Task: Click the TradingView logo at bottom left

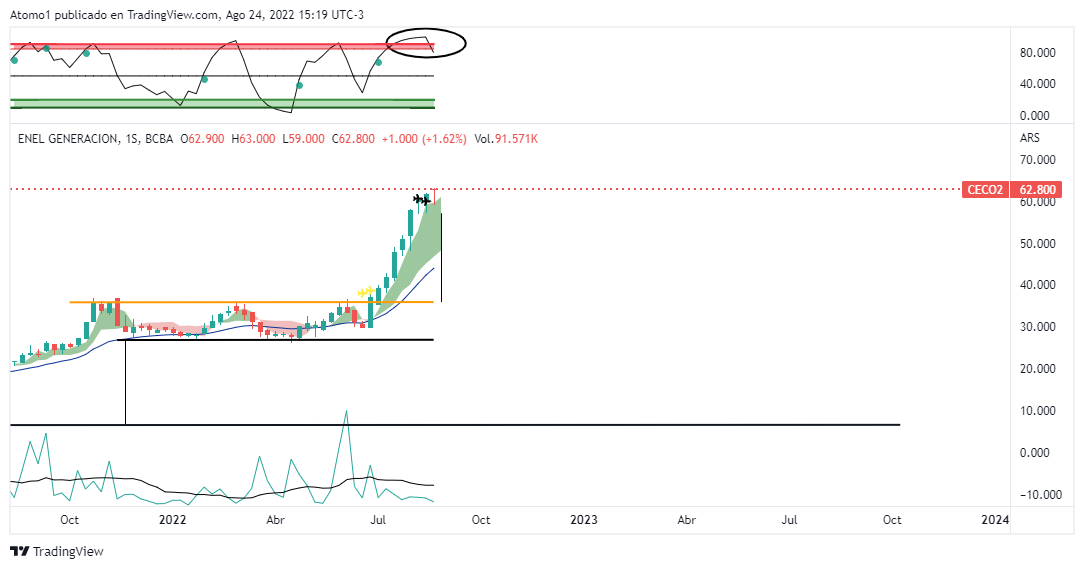Action: (57, 551)
